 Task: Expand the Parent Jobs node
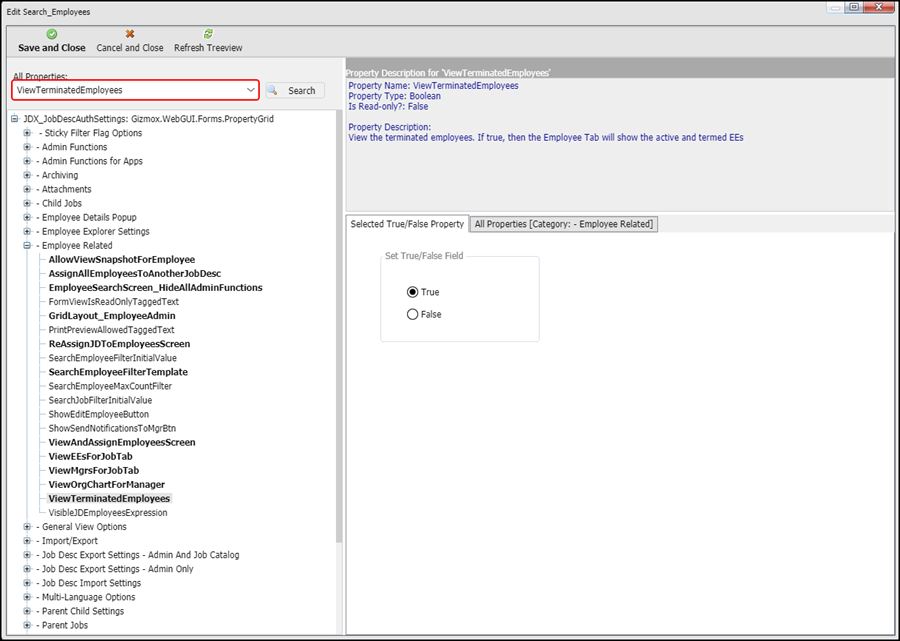click(x=27, y=625)
